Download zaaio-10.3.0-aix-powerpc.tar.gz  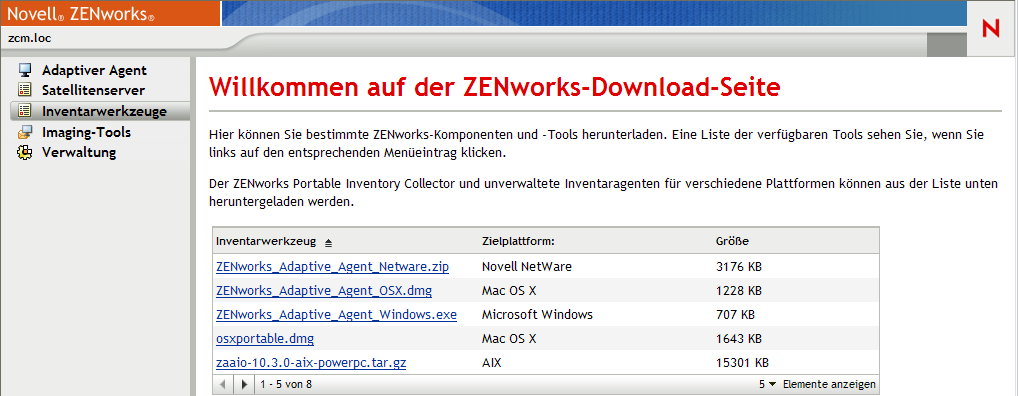click(311, 362)
